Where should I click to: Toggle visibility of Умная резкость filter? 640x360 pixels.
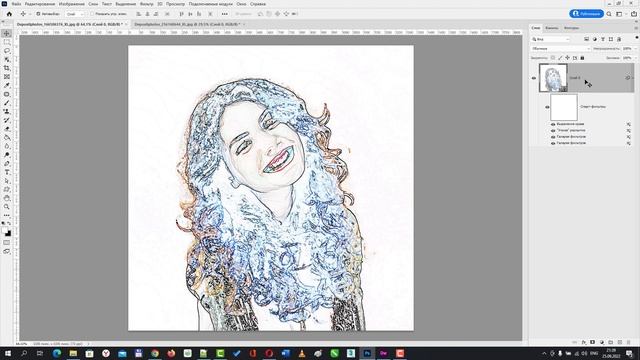(x=553, y=131)
